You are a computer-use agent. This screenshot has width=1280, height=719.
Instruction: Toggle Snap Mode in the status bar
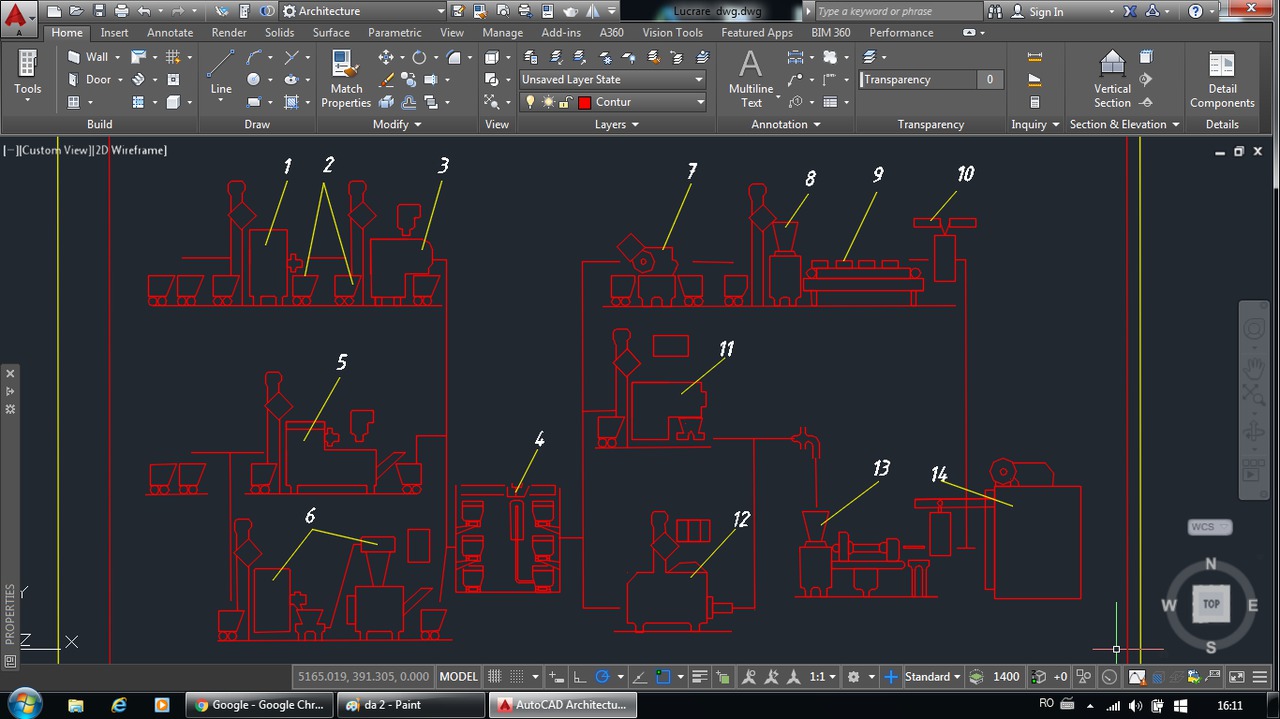tap(515, 676)
